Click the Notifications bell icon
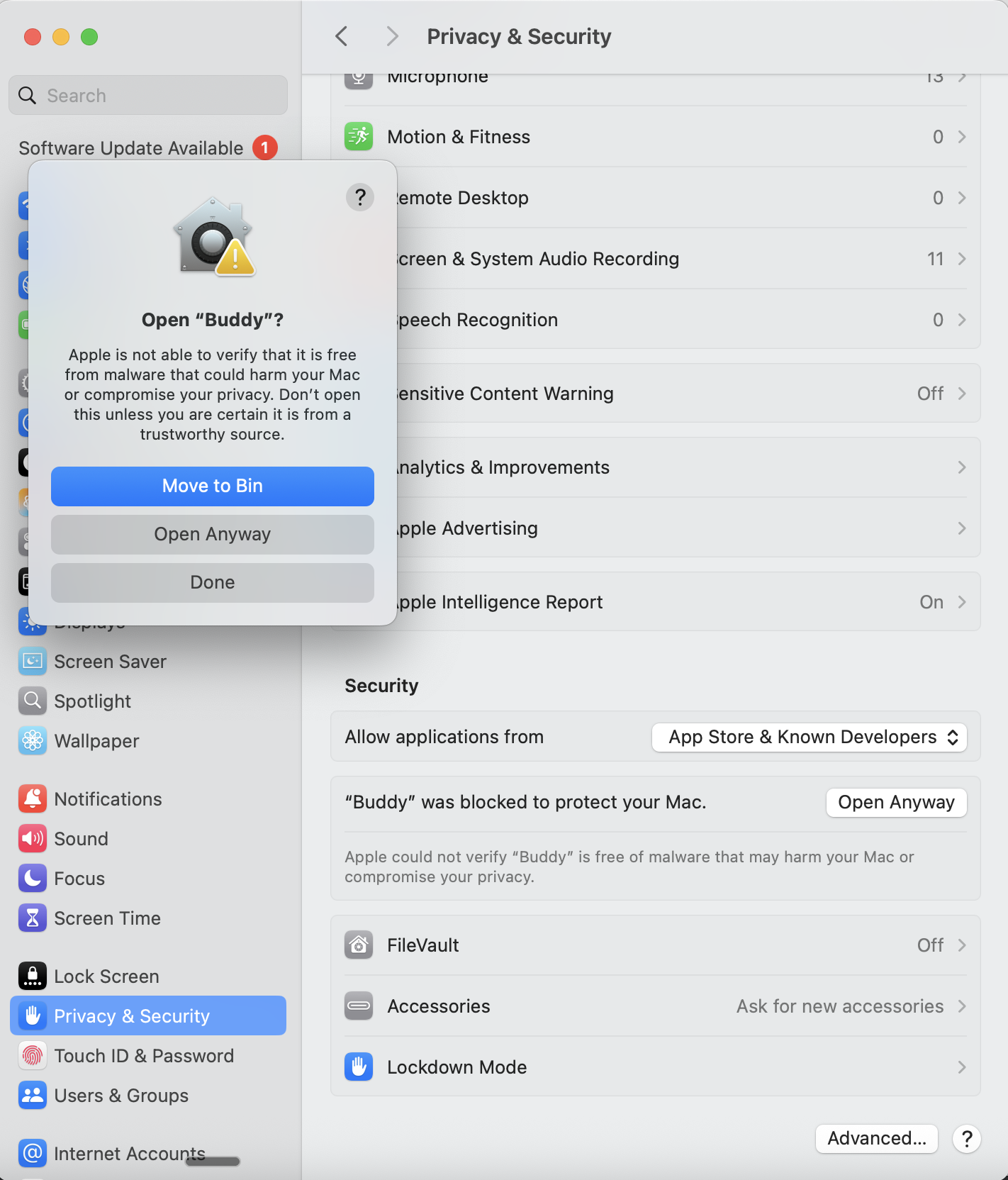 click(33, 798)
